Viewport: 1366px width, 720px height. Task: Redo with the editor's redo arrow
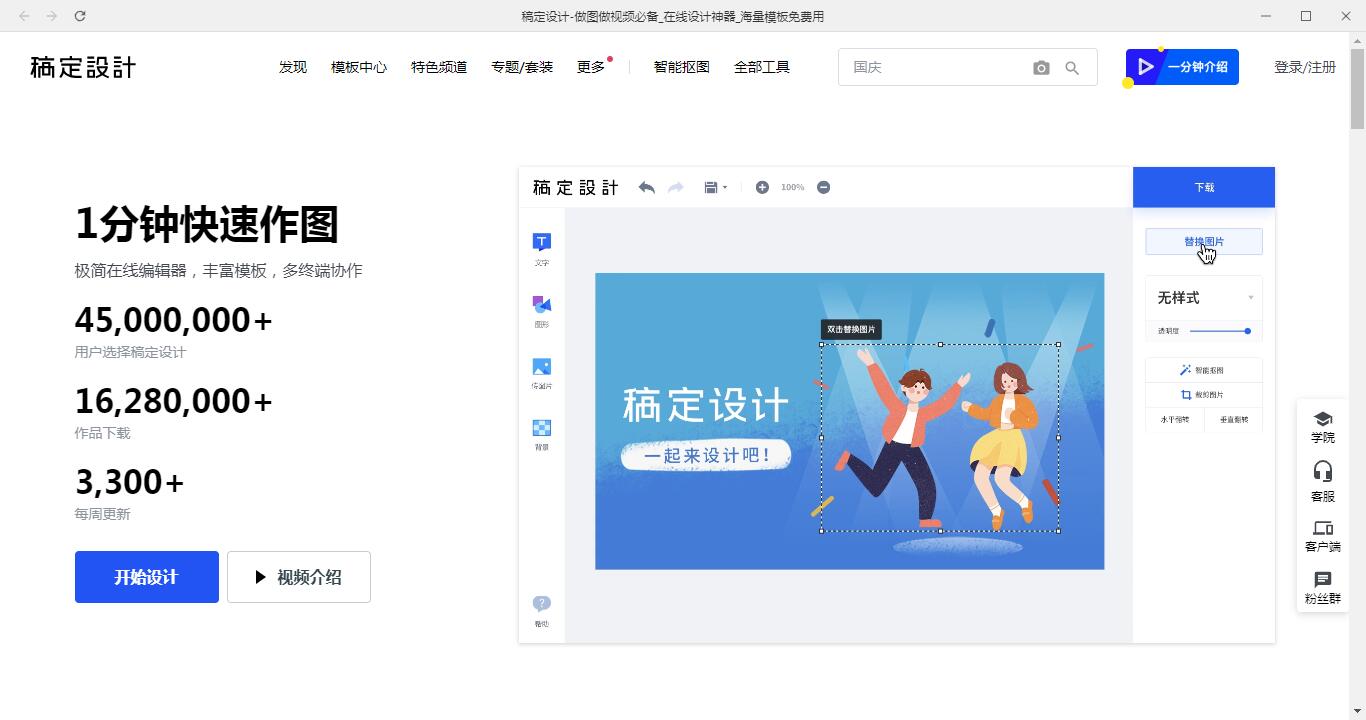(x=676, y=187)
